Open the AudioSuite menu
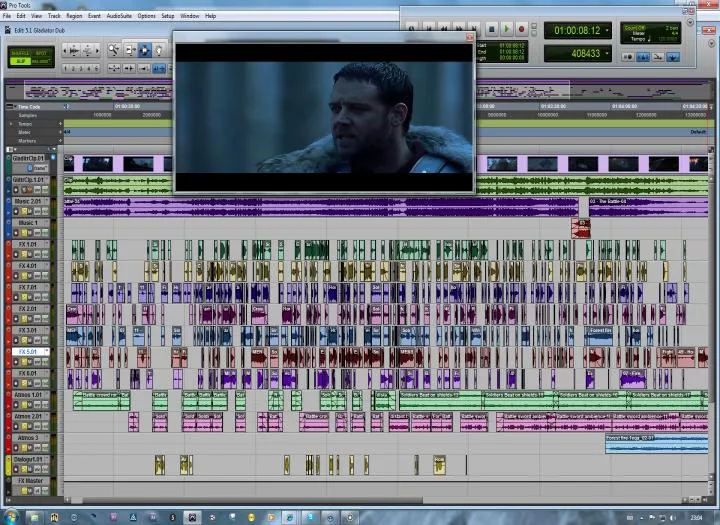This screenshot has height=525, width=720. [x=119, y=16]
